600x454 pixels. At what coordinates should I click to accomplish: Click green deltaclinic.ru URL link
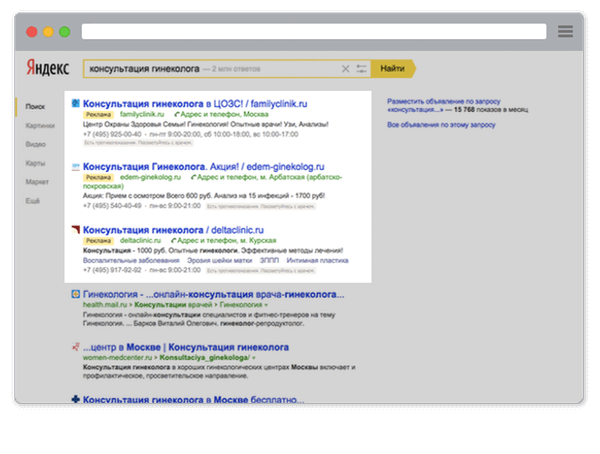(140, 240)
